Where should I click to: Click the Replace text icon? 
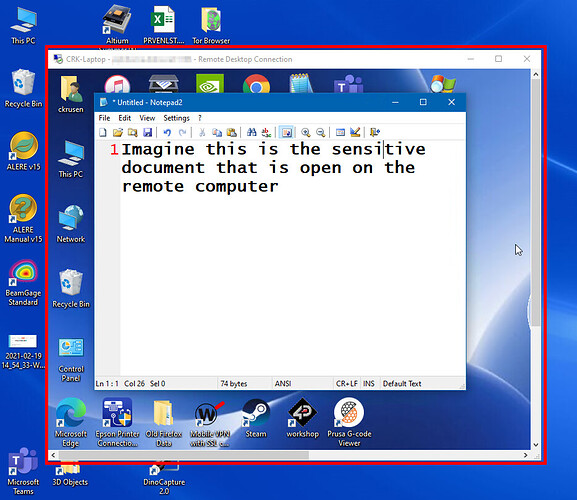pyautogui.click(x=266, y=132)
